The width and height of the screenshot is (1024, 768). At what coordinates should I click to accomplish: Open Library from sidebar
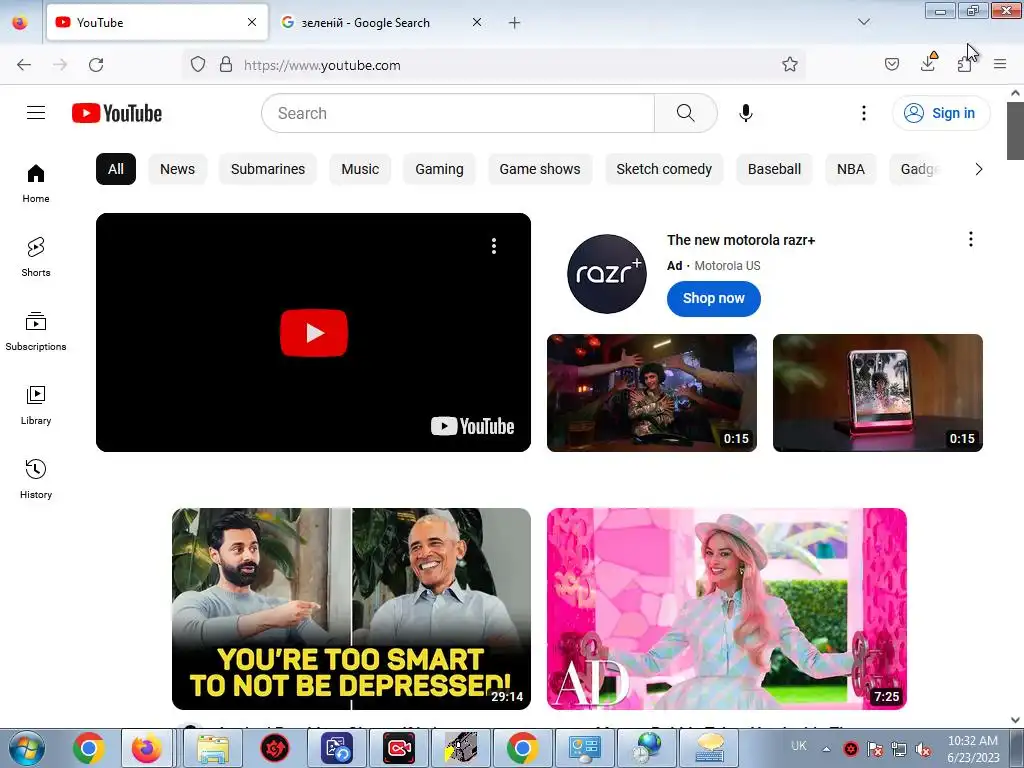tap(36, 406)
